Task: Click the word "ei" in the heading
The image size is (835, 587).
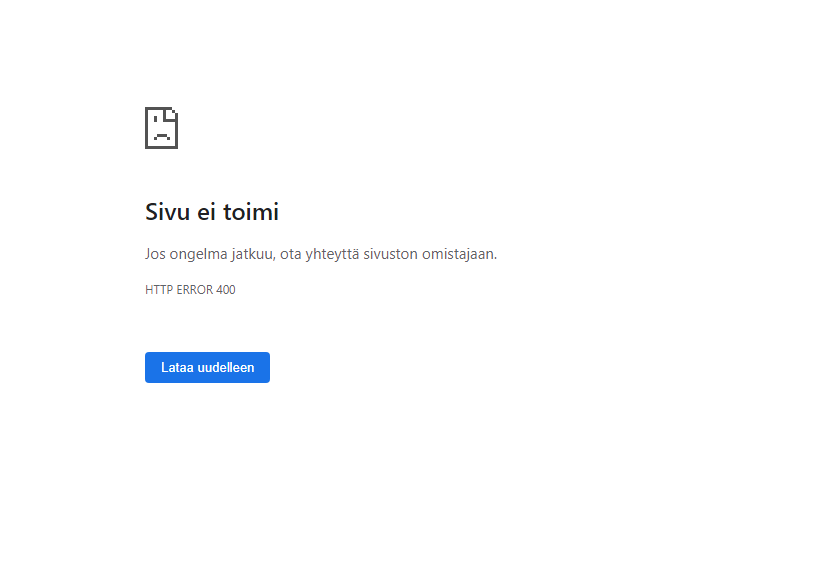Action: [x=207, y=212]
